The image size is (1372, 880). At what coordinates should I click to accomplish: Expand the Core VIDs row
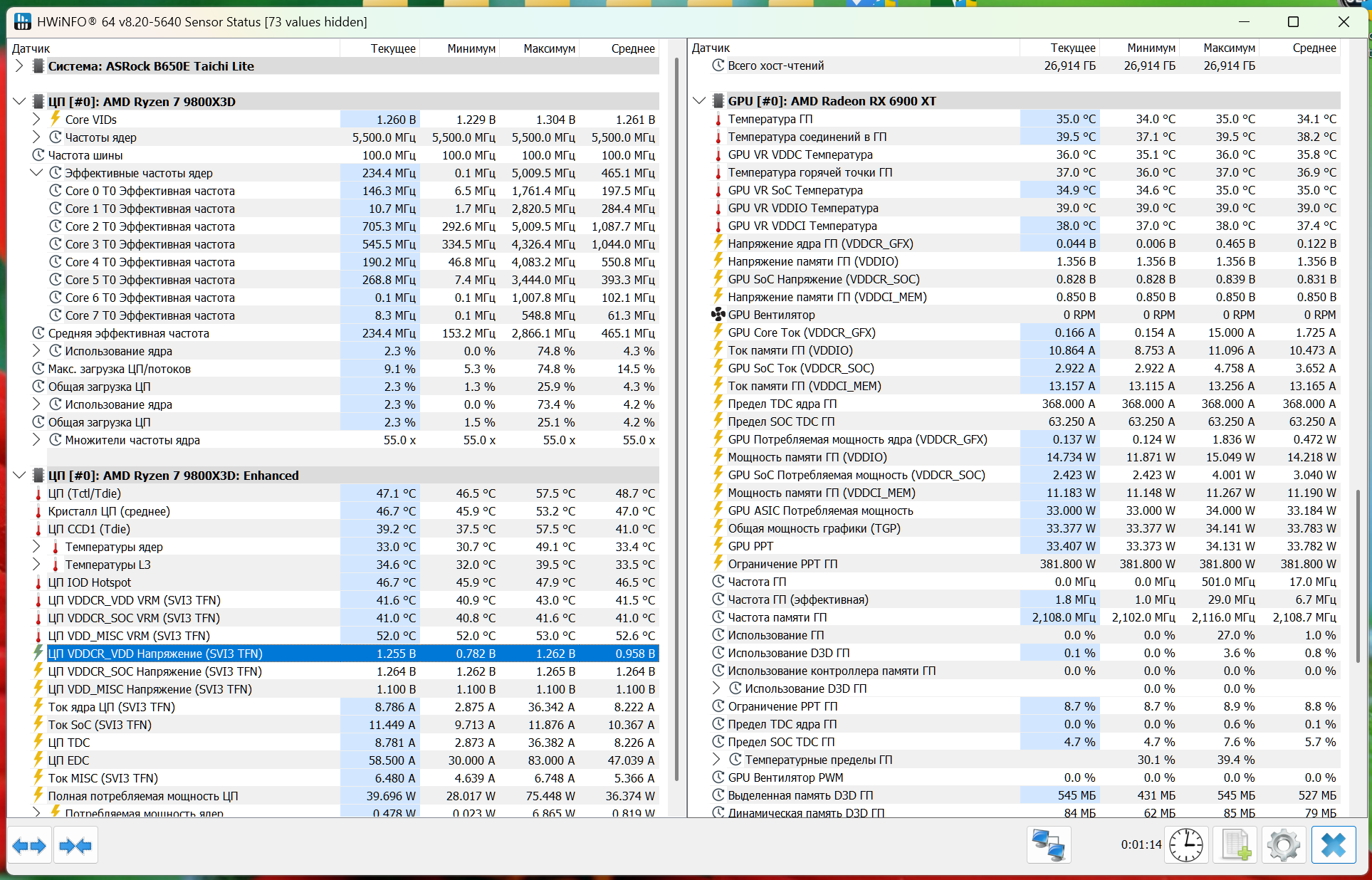click(36, 120)
